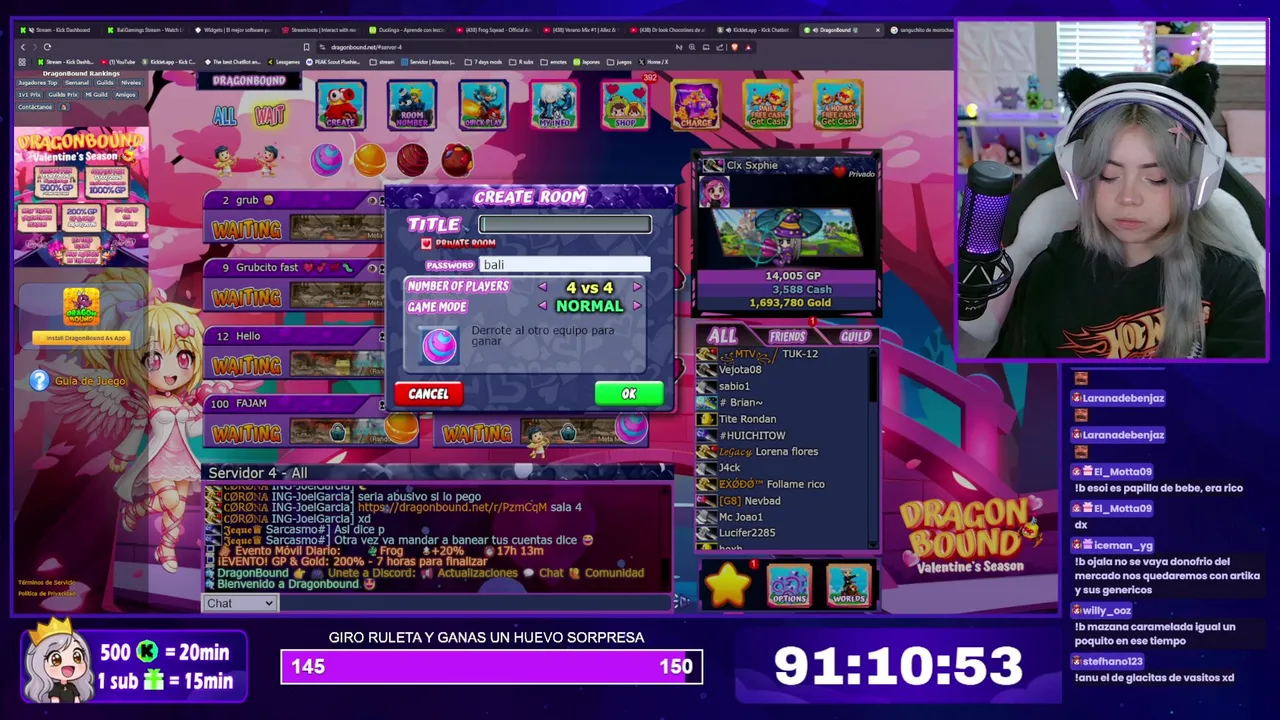The width and height of the screenshot is (1280, 720).
Task: Open the Charge icon
Action: pos(696,105)
